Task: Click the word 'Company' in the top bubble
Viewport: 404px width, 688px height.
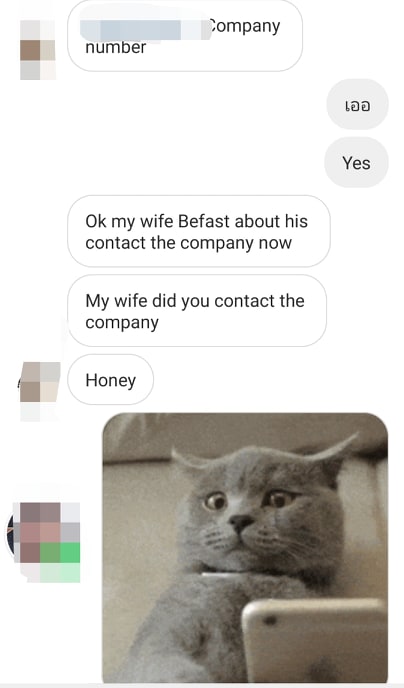Action: point(243,26)
